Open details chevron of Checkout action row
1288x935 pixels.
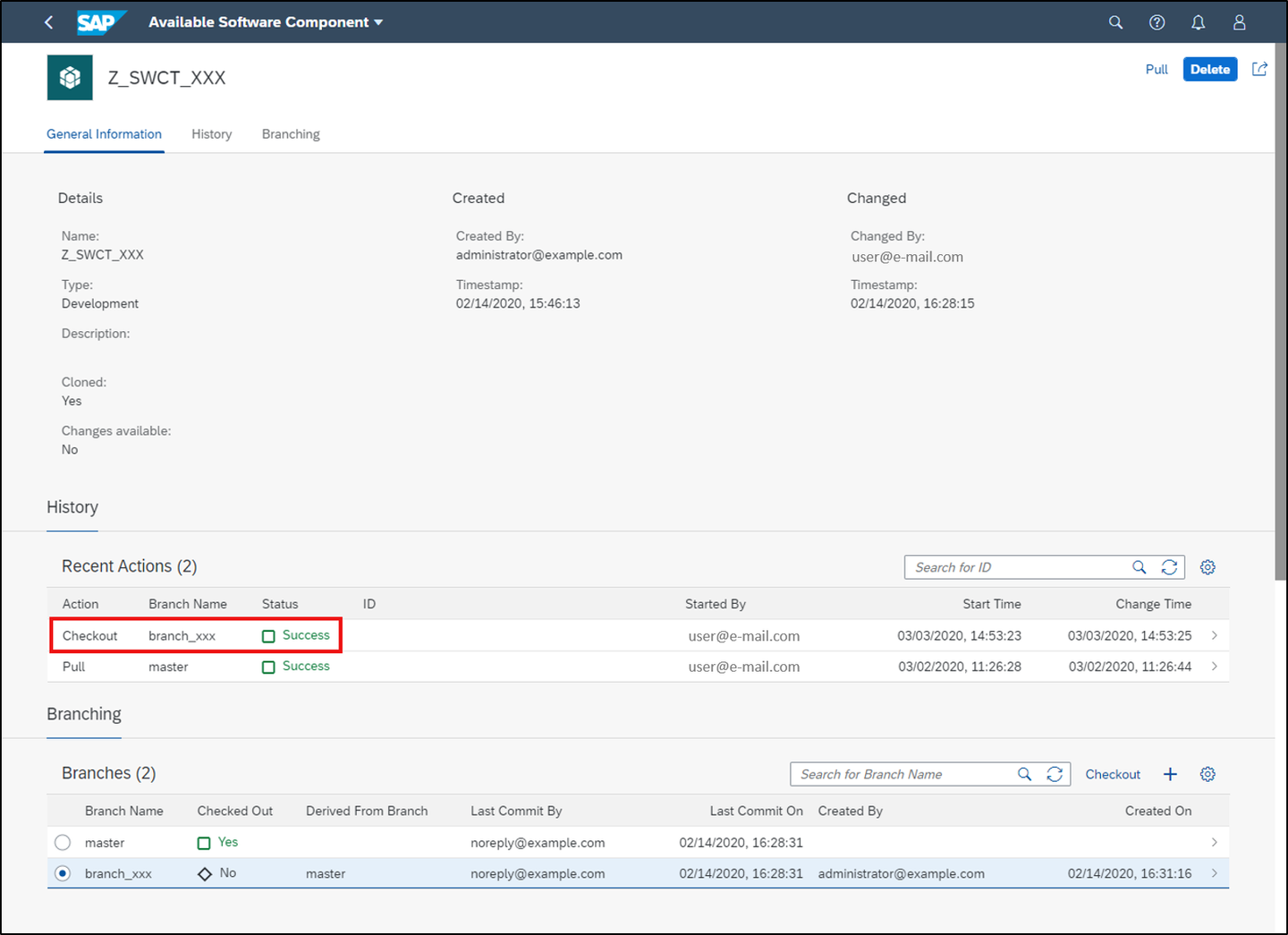click(1214, 635)
